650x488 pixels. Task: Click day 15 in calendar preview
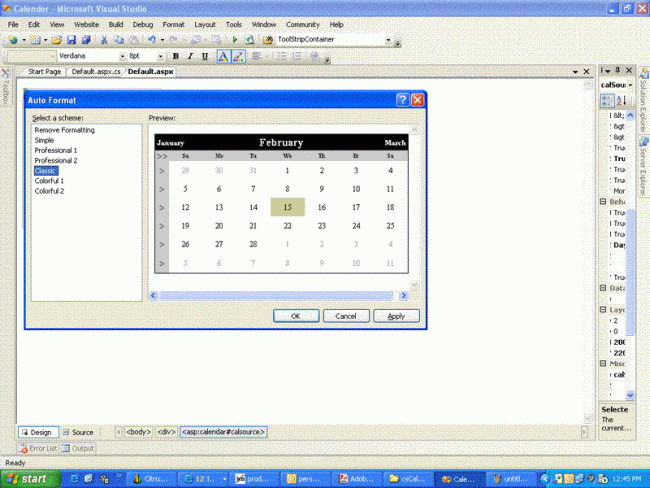click(x=287, y=207)
